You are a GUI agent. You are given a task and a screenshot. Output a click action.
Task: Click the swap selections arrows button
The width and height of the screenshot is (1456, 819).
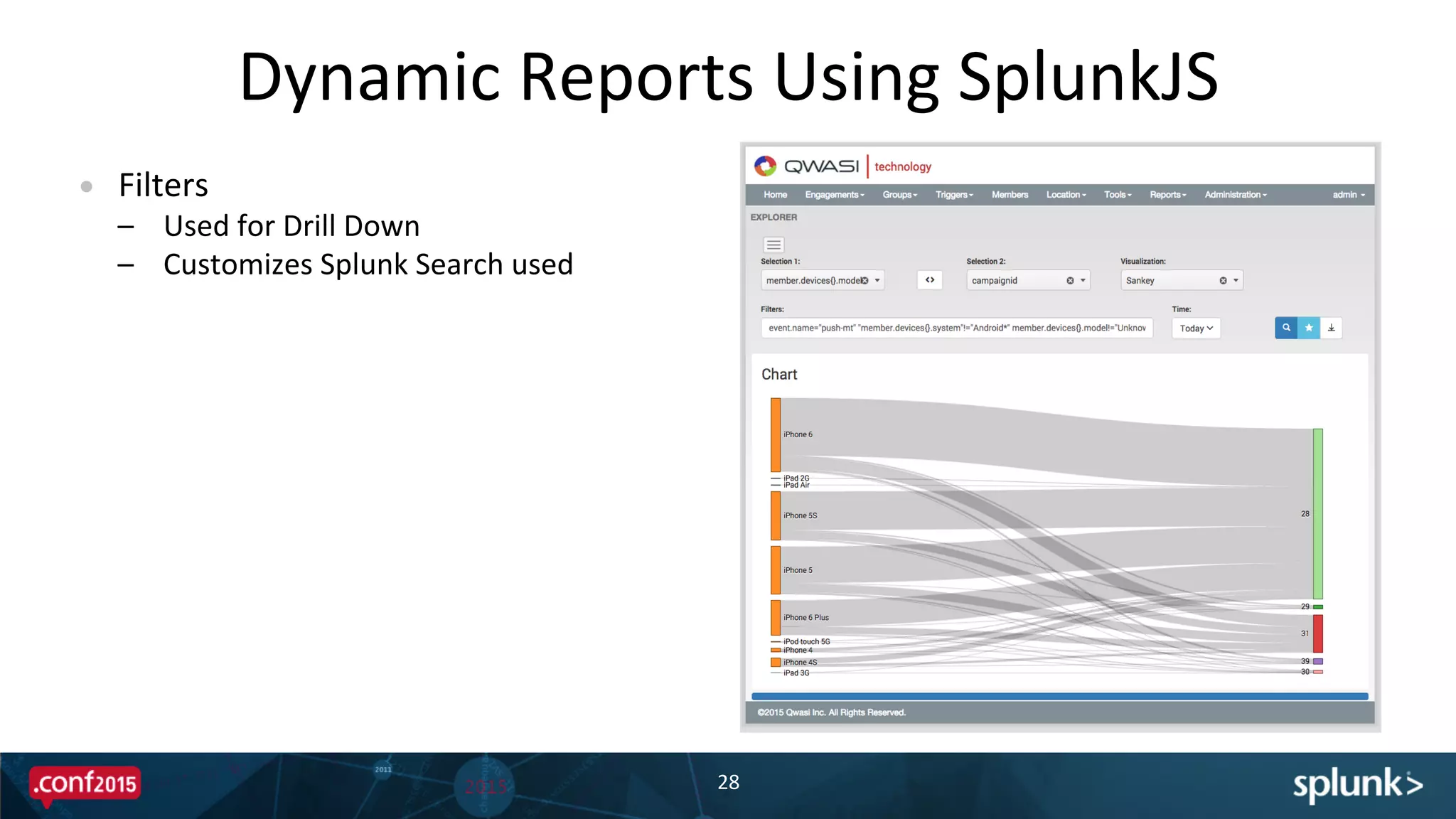coord(930,280)
